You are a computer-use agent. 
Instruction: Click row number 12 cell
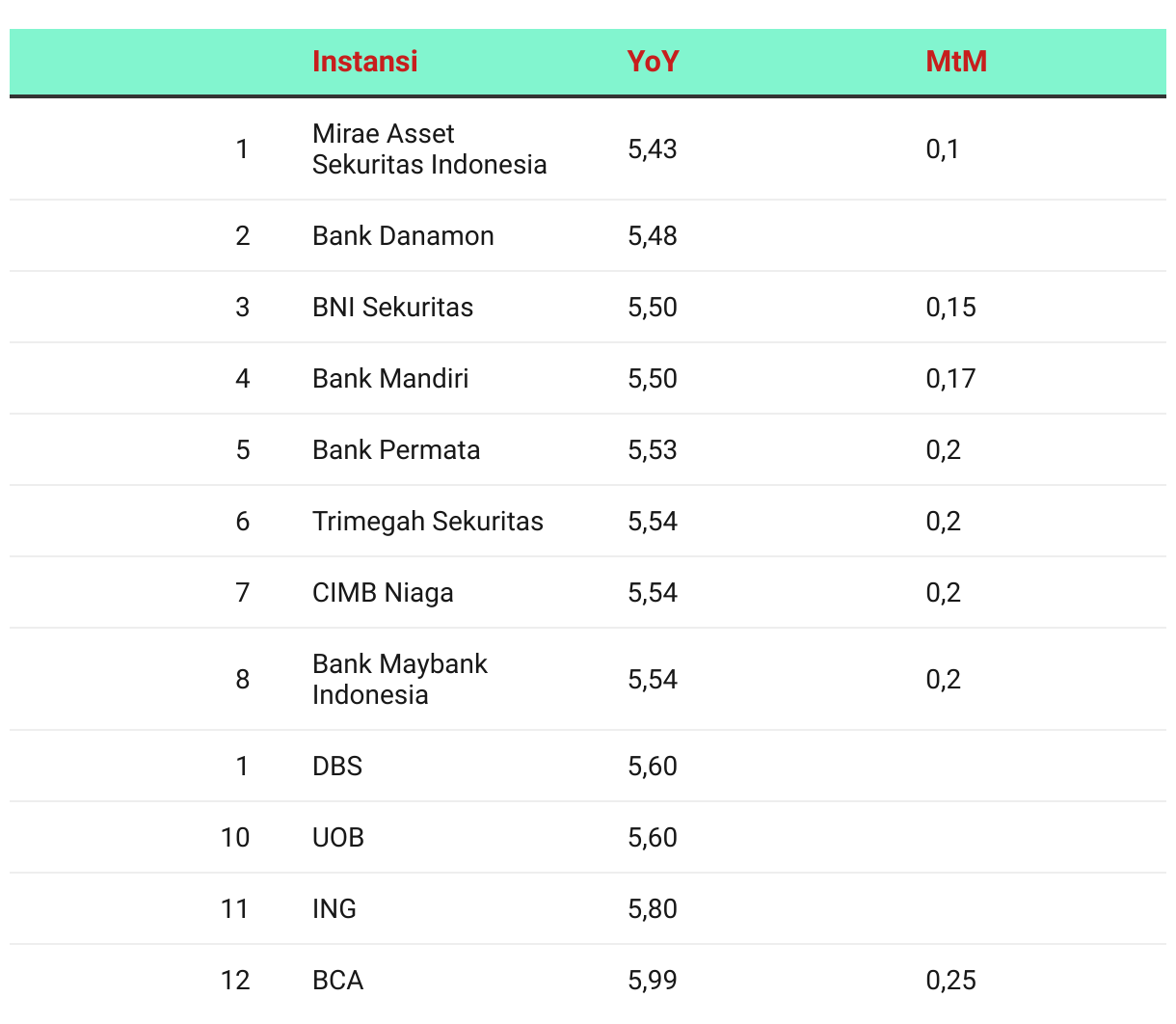pyautogui.click(x=235, y=981)
